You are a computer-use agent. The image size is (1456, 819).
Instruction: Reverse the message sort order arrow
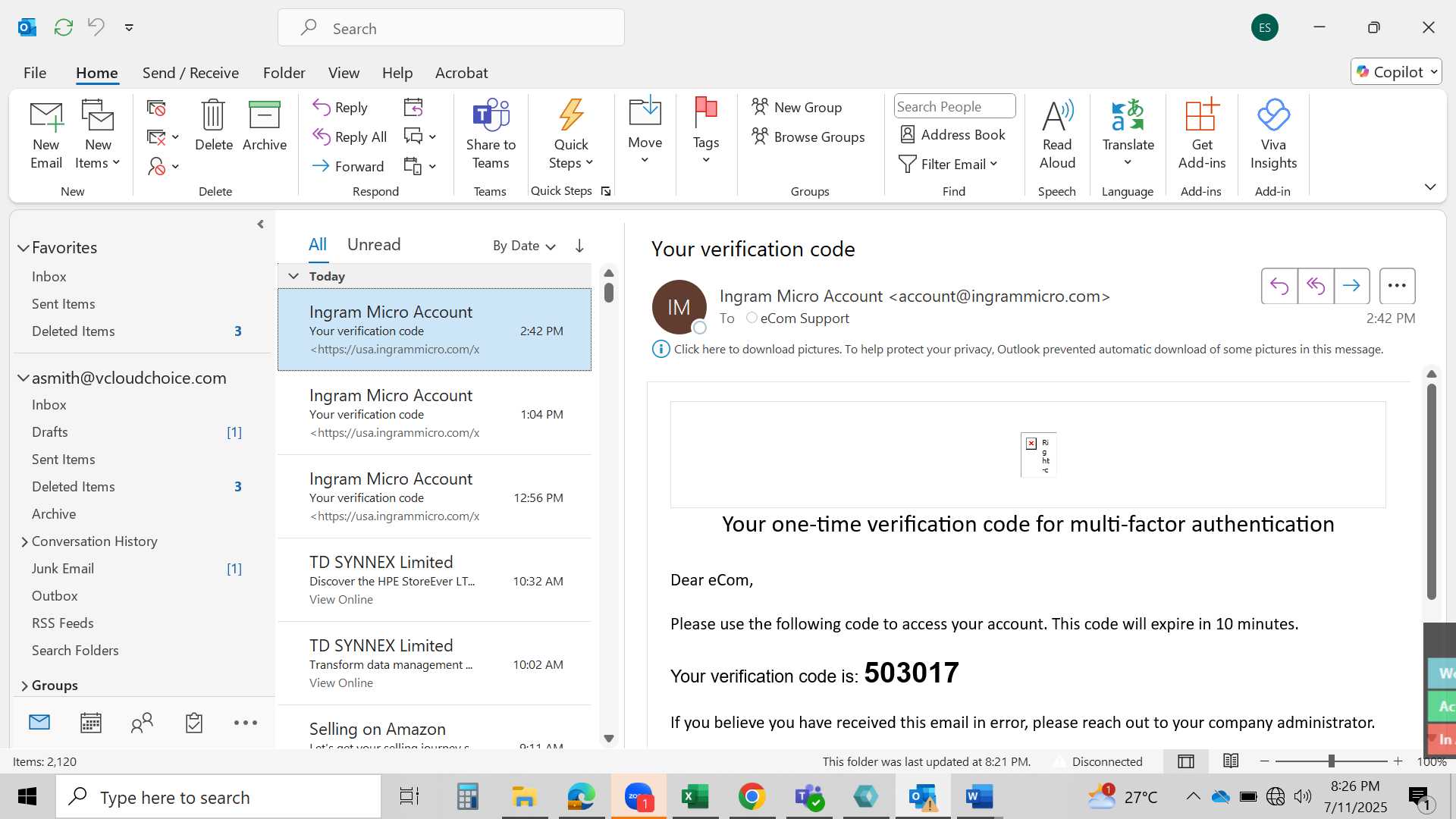coord(579,246)
